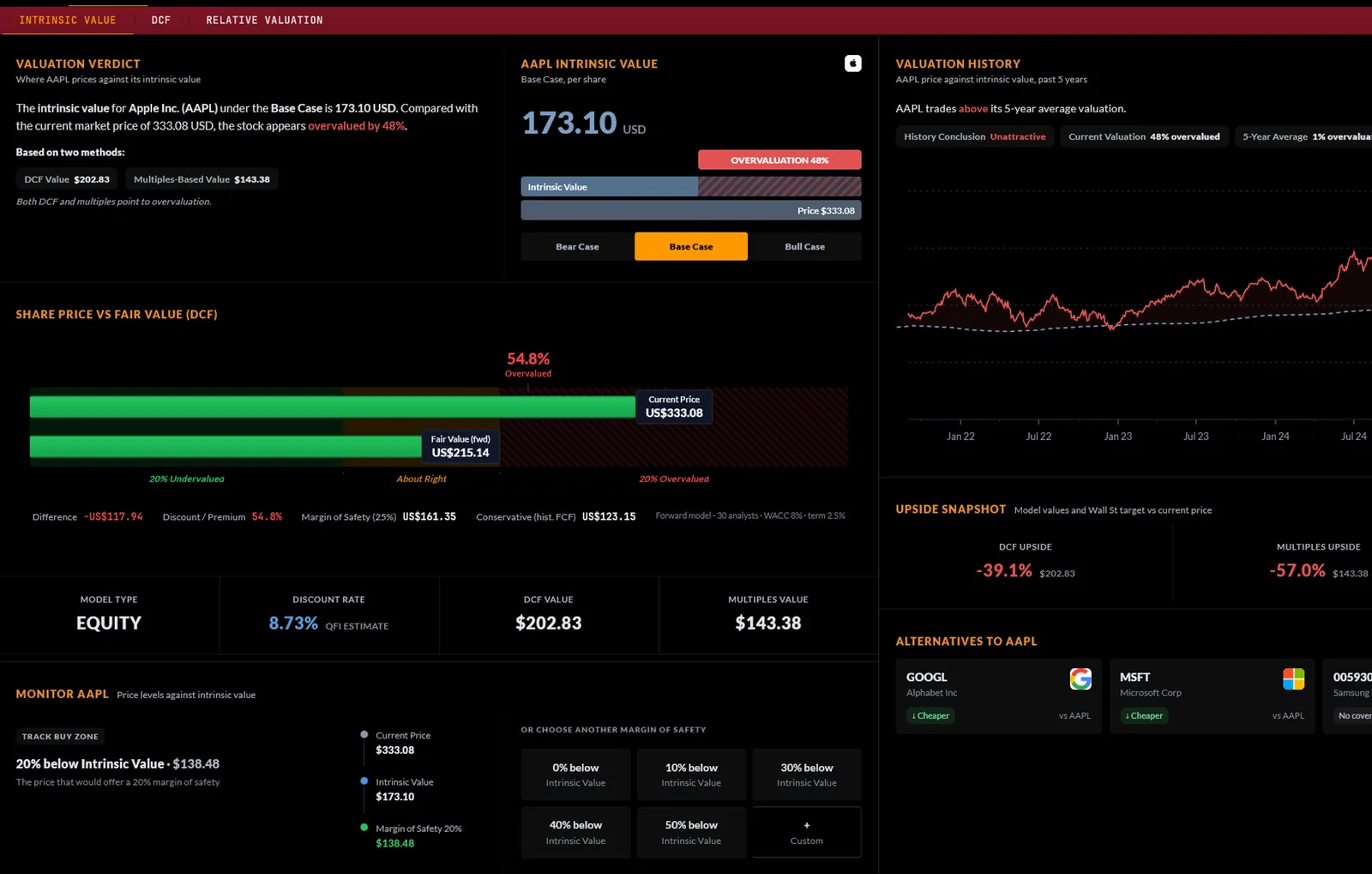The width and height of the screenshot is (1372, 874).
Task: Click the DCF VALUE stat tile showing $202.83
Action: coord(549,614)
